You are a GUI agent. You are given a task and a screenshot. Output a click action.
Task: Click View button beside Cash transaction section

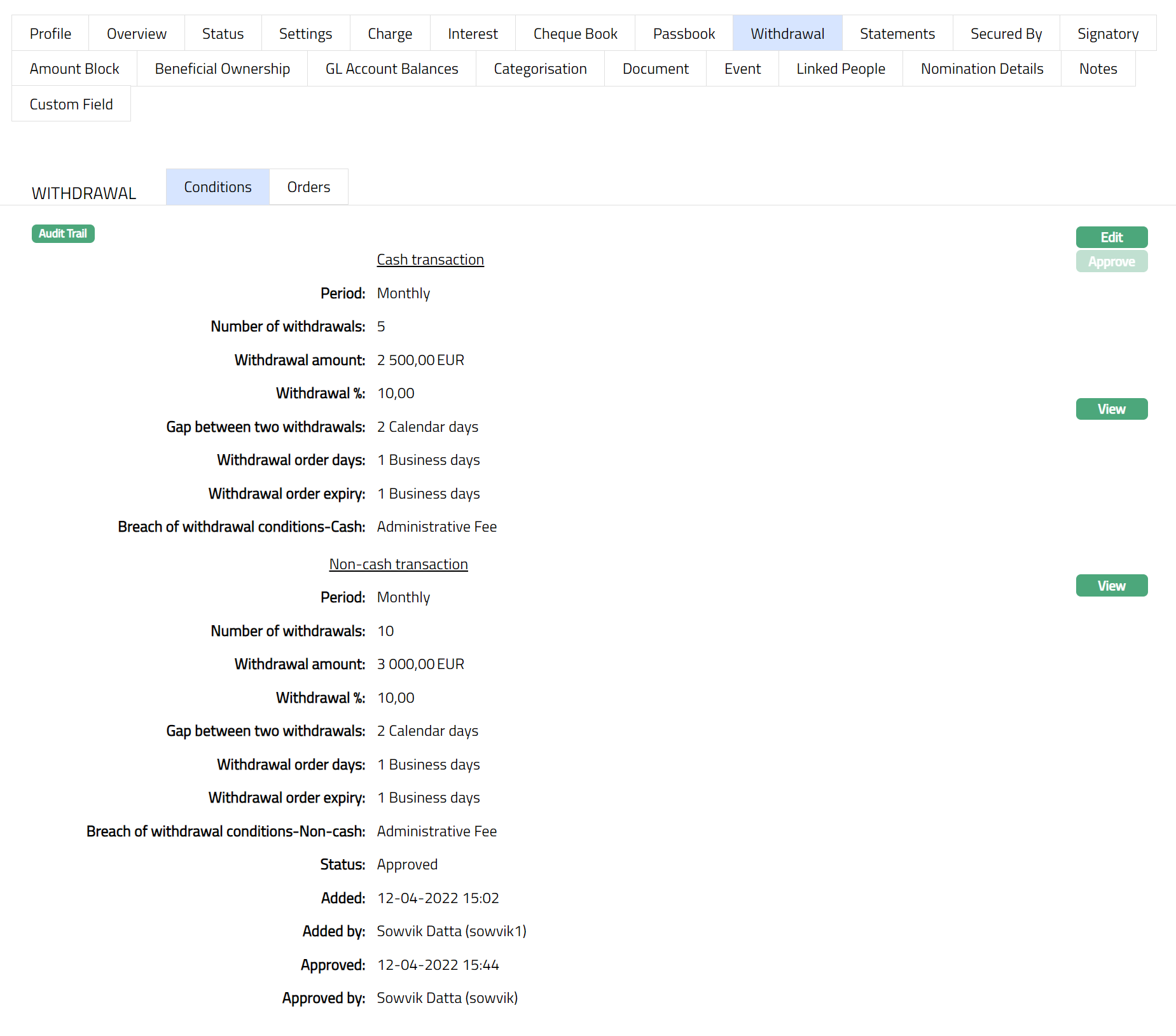pos(1111,409)
